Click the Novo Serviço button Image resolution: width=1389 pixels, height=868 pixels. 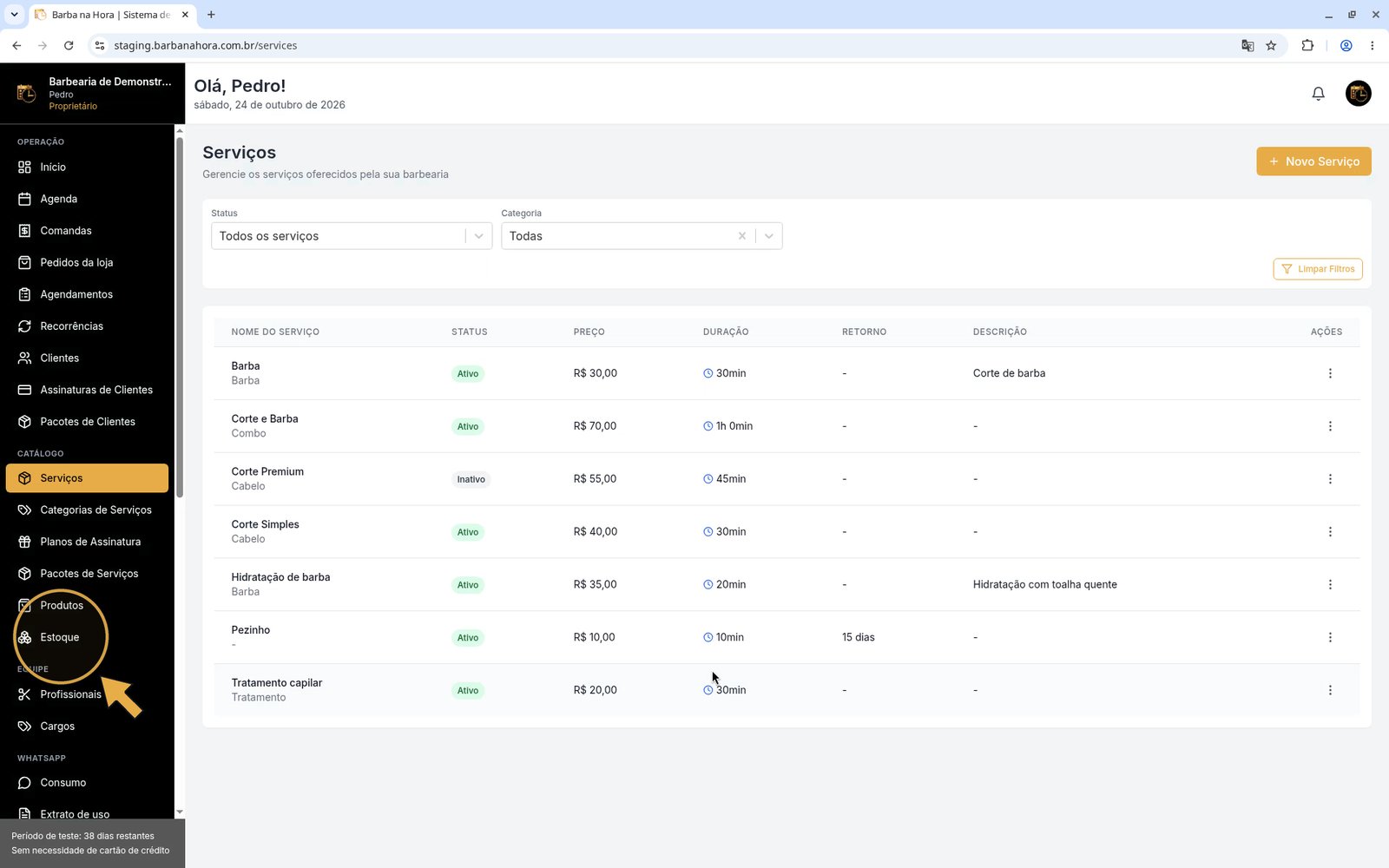(1313, 161)
